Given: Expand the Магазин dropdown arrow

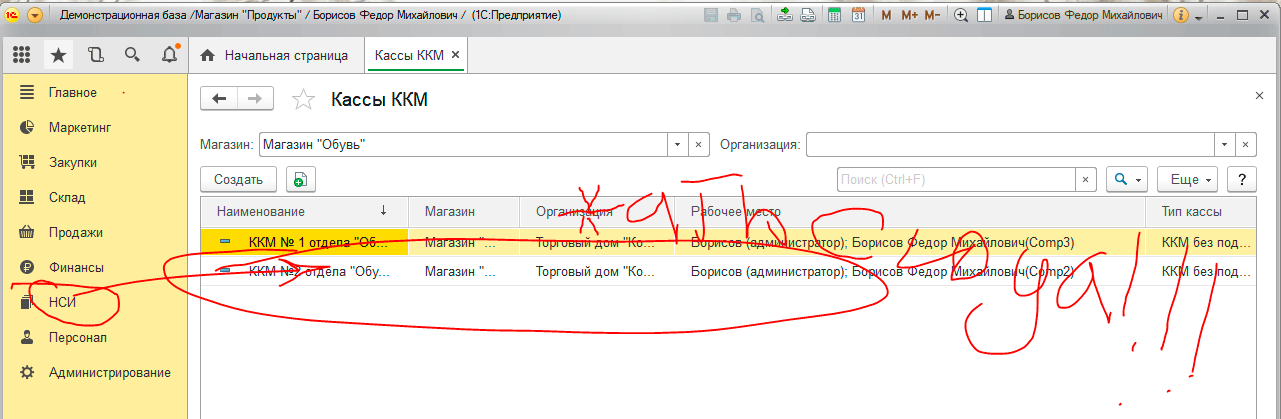Looking at the screenshot, I should pos(678,144).
